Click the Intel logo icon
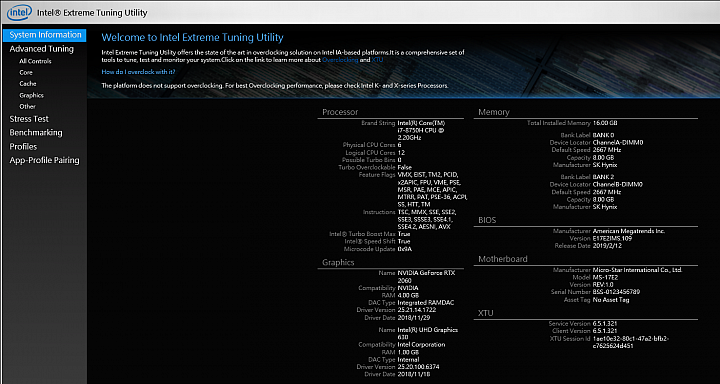Viewport: 720px width, 384px height. pyautogui.click(x=19, y=12)
